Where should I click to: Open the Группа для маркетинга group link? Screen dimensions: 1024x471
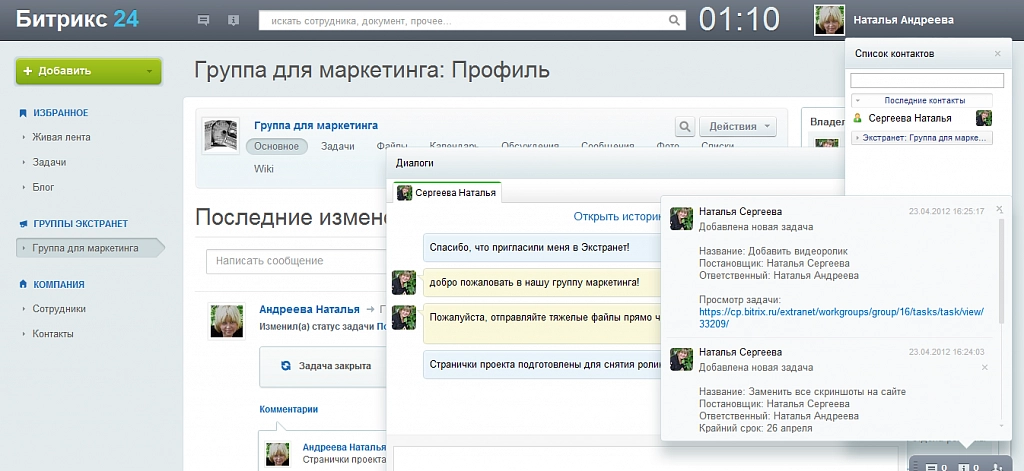click(x=315, y=125)
